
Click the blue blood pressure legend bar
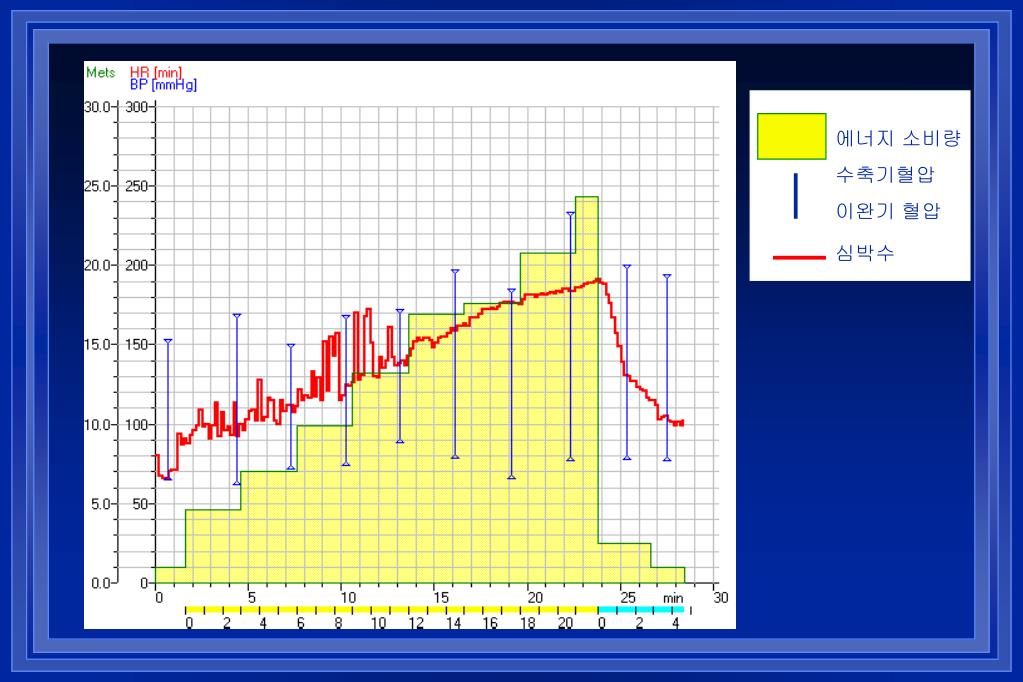(795, 196)
